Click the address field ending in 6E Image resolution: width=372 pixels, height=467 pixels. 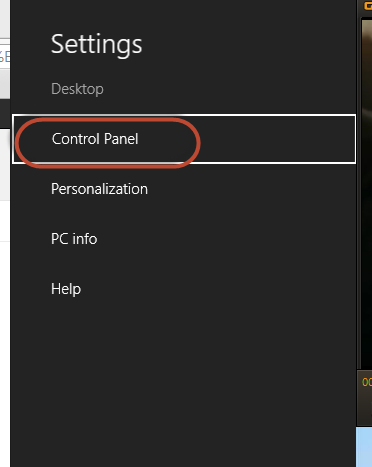click(x=5, y=56)
